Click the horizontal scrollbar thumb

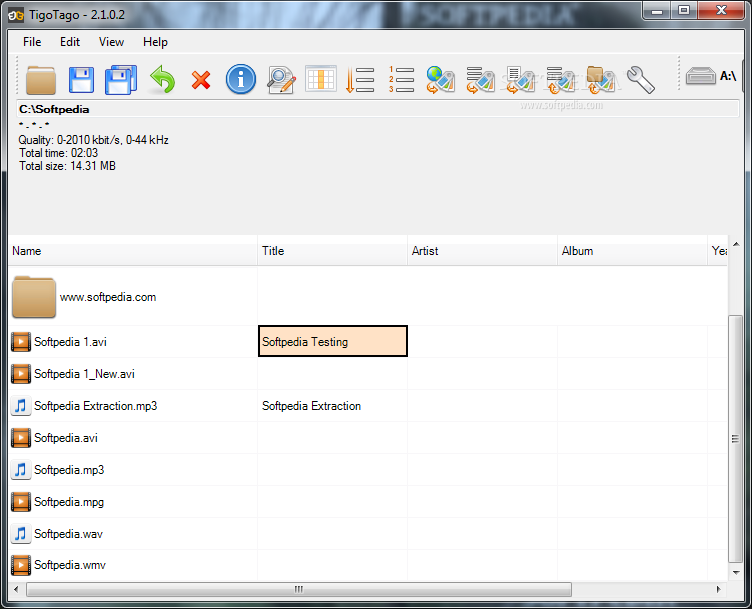(299, 589)
